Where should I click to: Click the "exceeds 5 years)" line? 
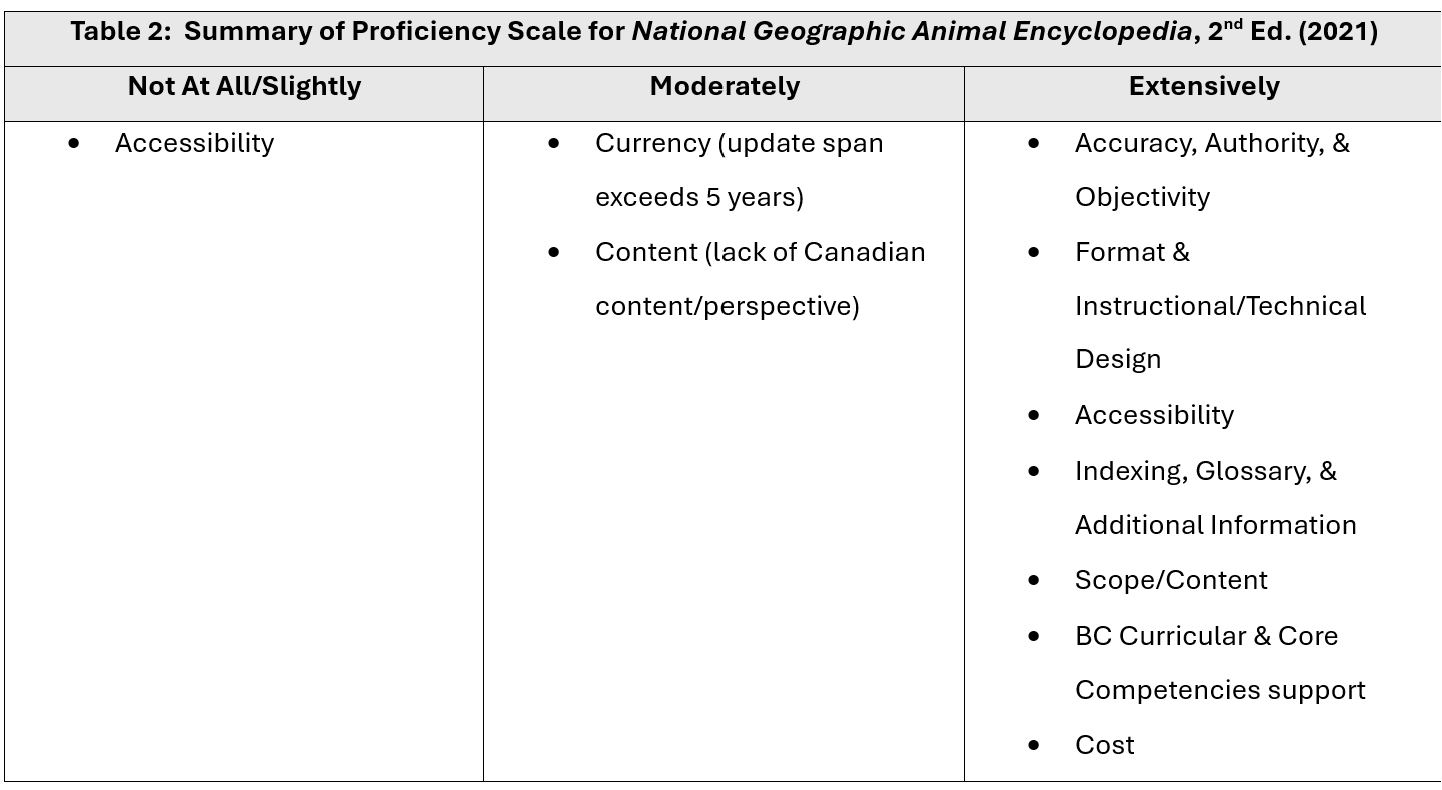[x=699, y=198]
